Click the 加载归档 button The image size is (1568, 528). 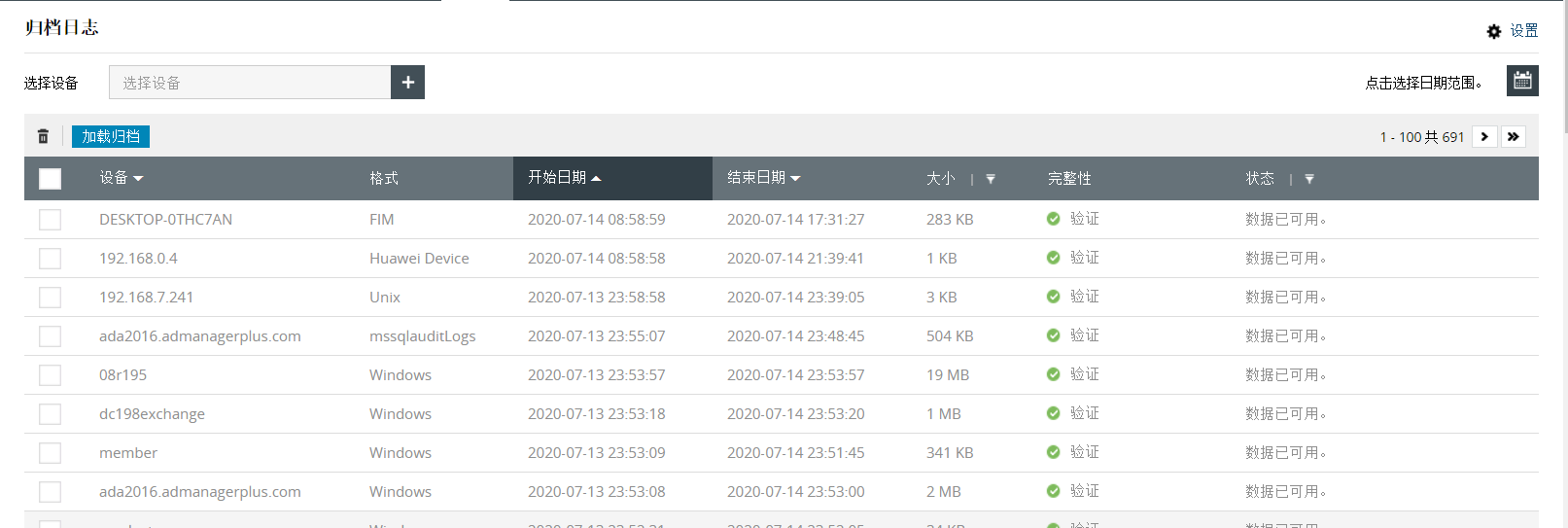tap(111, 136)
